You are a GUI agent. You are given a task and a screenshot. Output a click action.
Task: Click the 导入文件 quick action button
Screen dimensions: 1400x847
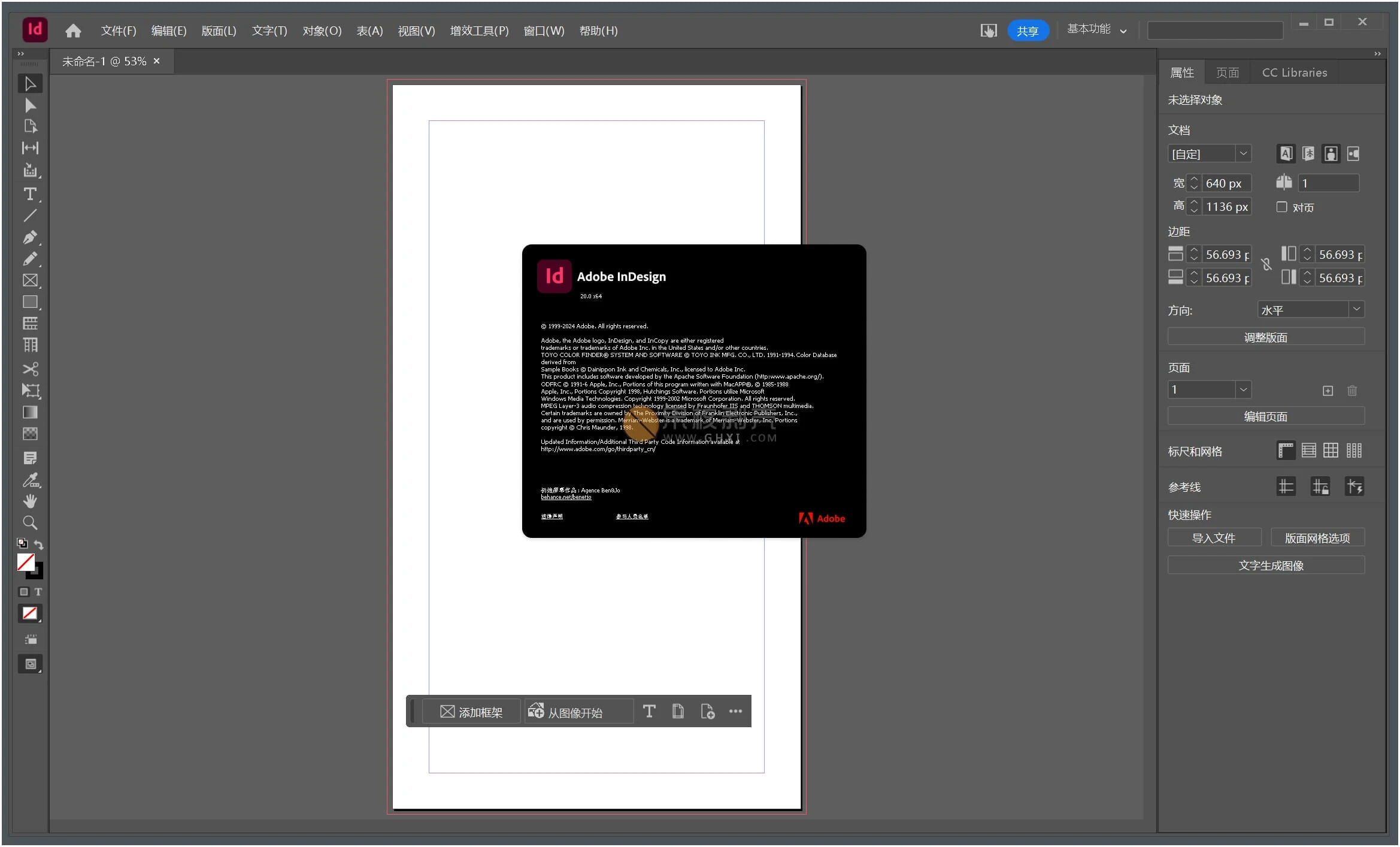(1214, 537)
